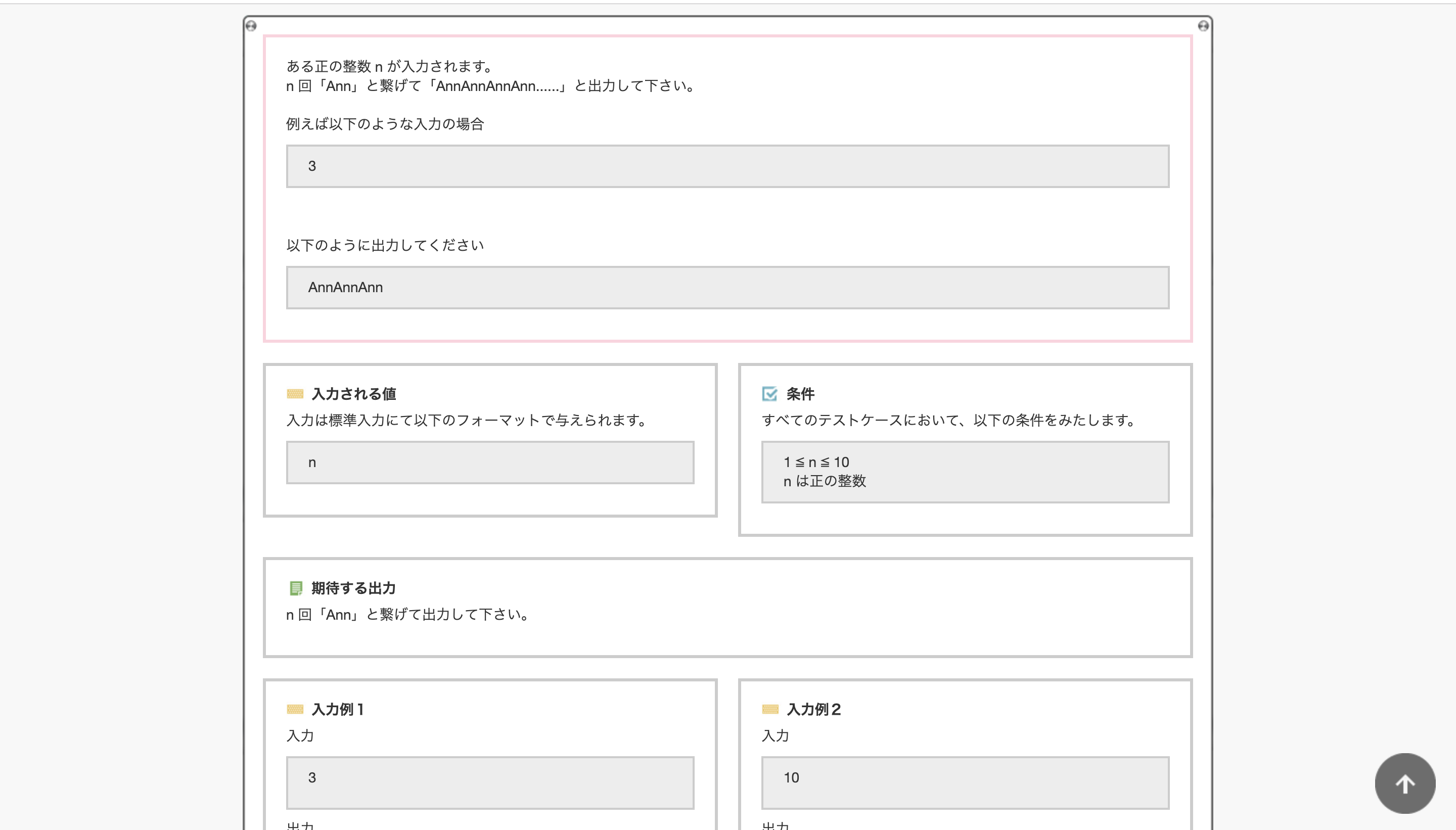
Task: Click the input format box showing n
Action: coord(490,463)
